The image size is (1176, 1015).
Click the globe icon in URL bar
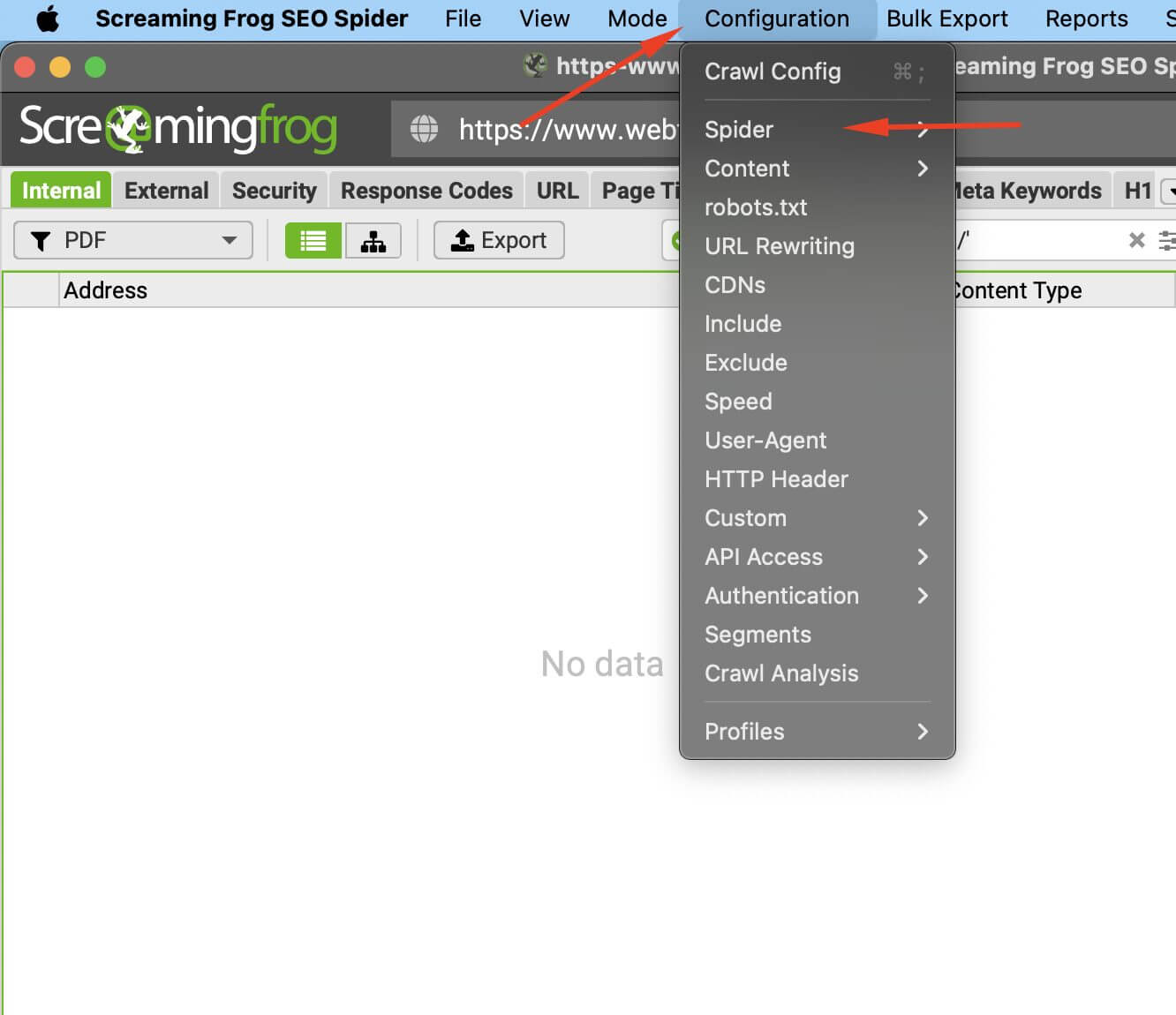pos(424,129)
